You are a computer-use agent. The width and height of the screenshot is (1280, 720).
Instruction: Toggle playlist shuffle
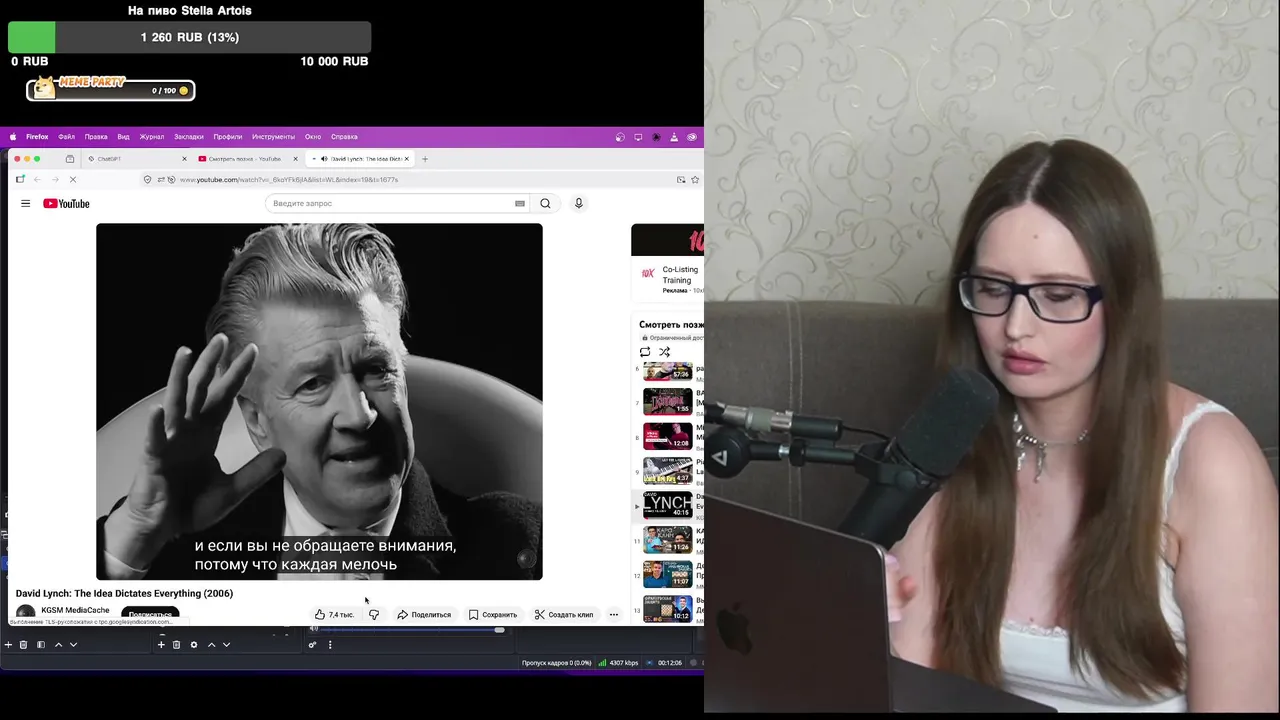[x=664, y=352]
